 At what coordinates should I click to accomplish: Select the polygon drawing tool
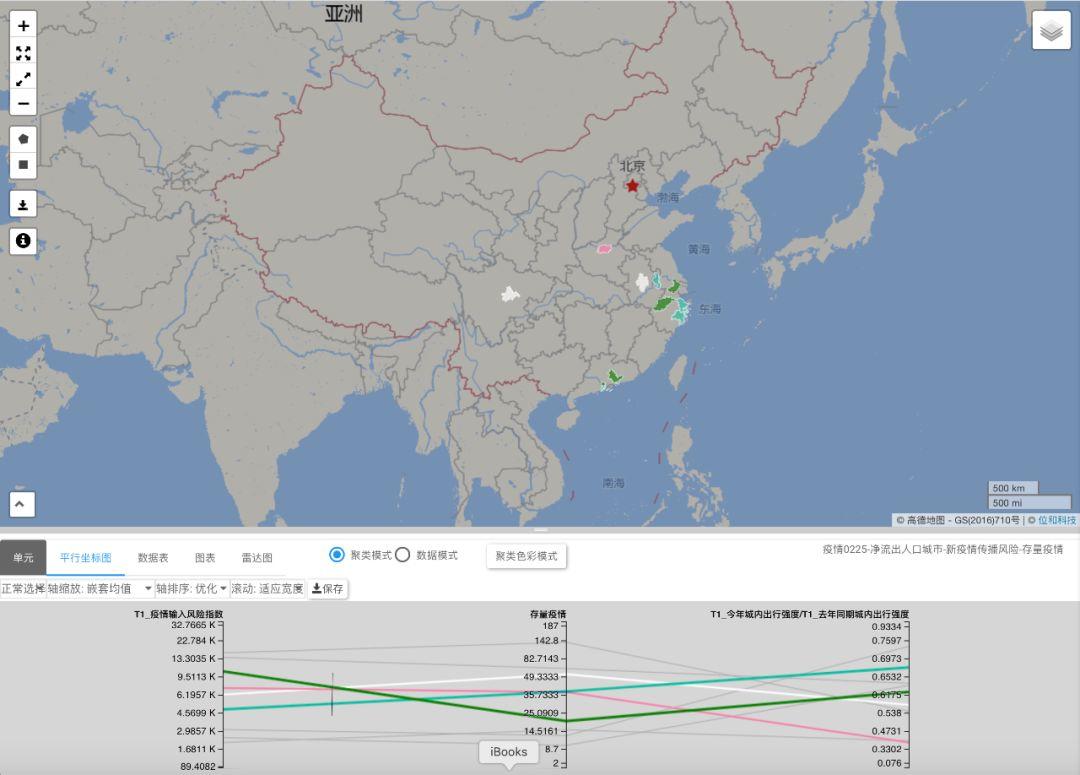point(23,139)
